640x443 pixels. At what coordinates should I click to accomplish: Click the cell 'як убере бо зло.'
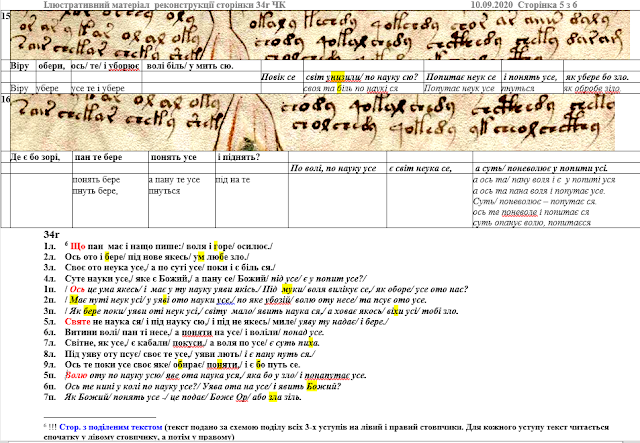click(597, 77)
